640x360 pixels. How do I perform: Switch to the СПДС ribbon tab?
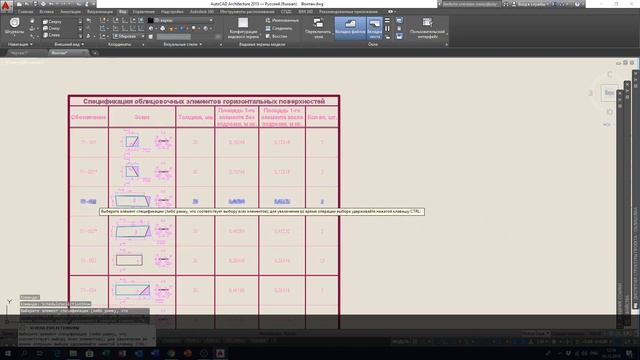click(286, 12)
